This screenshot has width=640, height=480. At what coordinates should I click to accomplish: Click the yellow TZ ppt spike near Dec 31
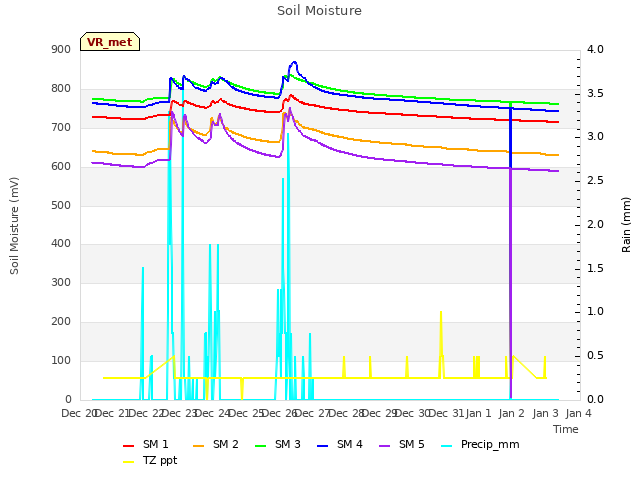click(x=441, y=343)
